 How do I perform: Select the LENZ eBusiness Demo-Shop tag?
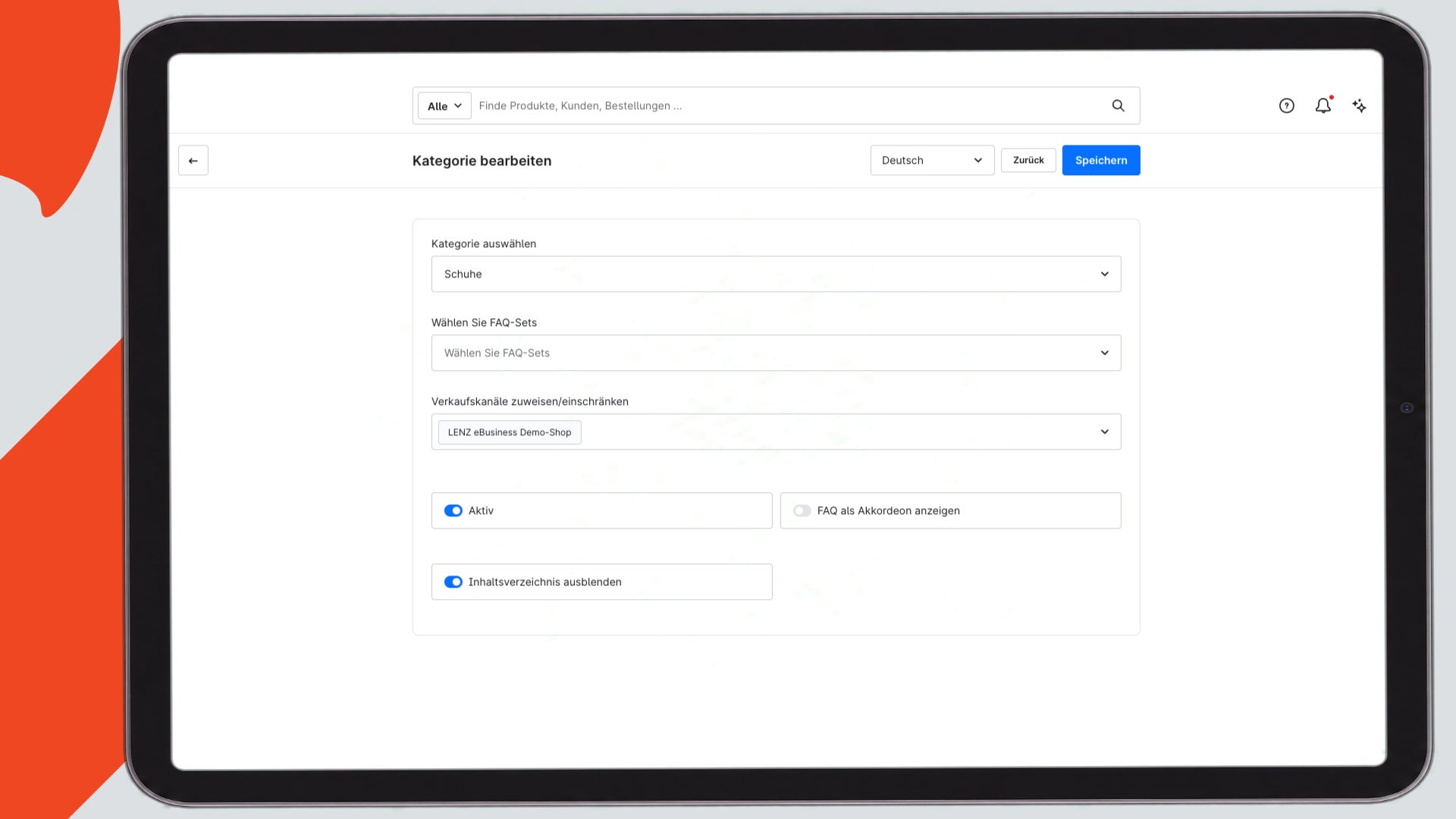tap(509, 432)
